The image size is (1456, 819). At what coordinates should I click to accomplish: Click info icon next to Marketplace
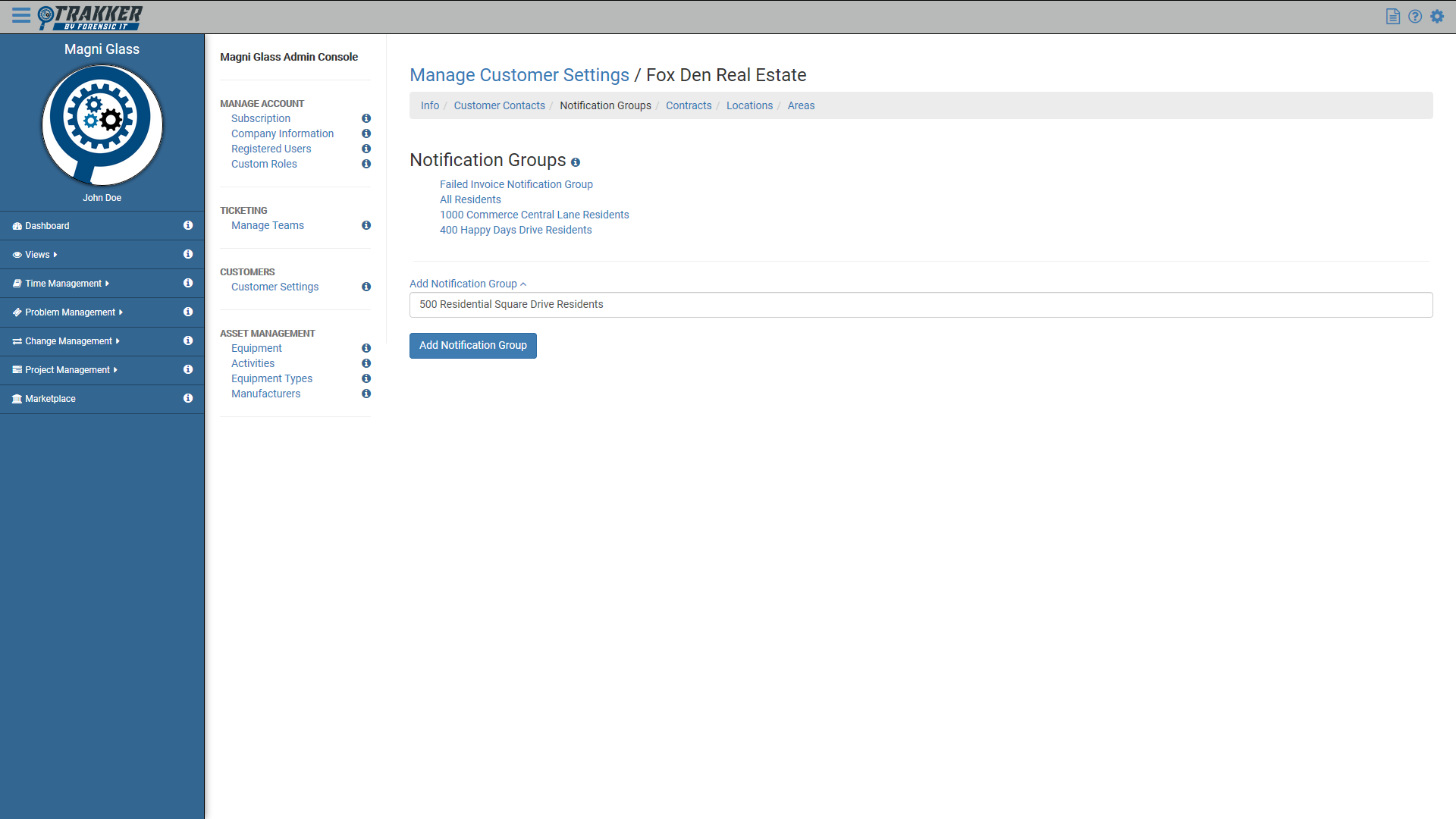(x=188, y=398)
